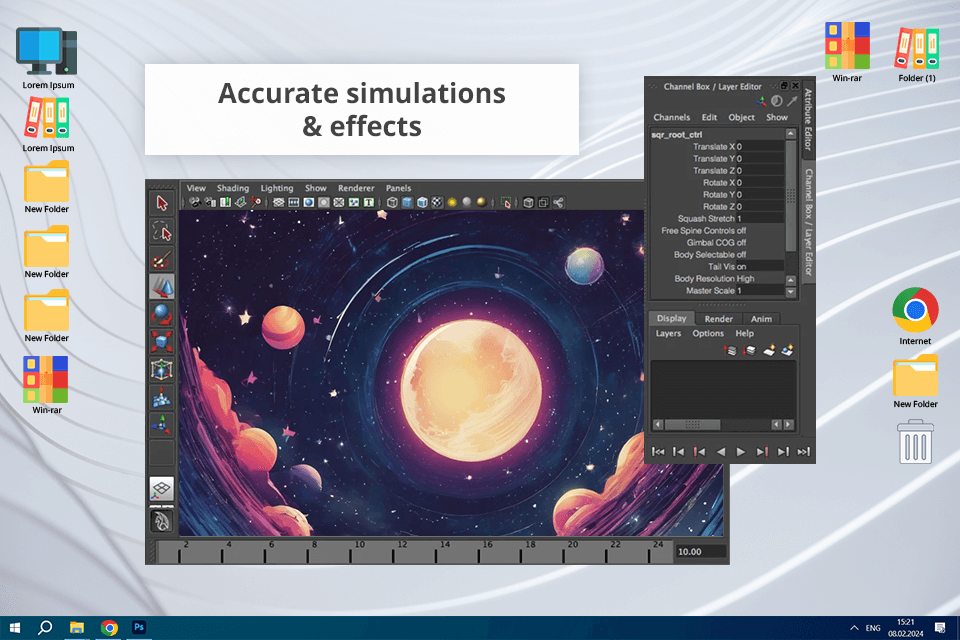Create a new empty layer icon
The image size is (960, 640).
point(769,350)
